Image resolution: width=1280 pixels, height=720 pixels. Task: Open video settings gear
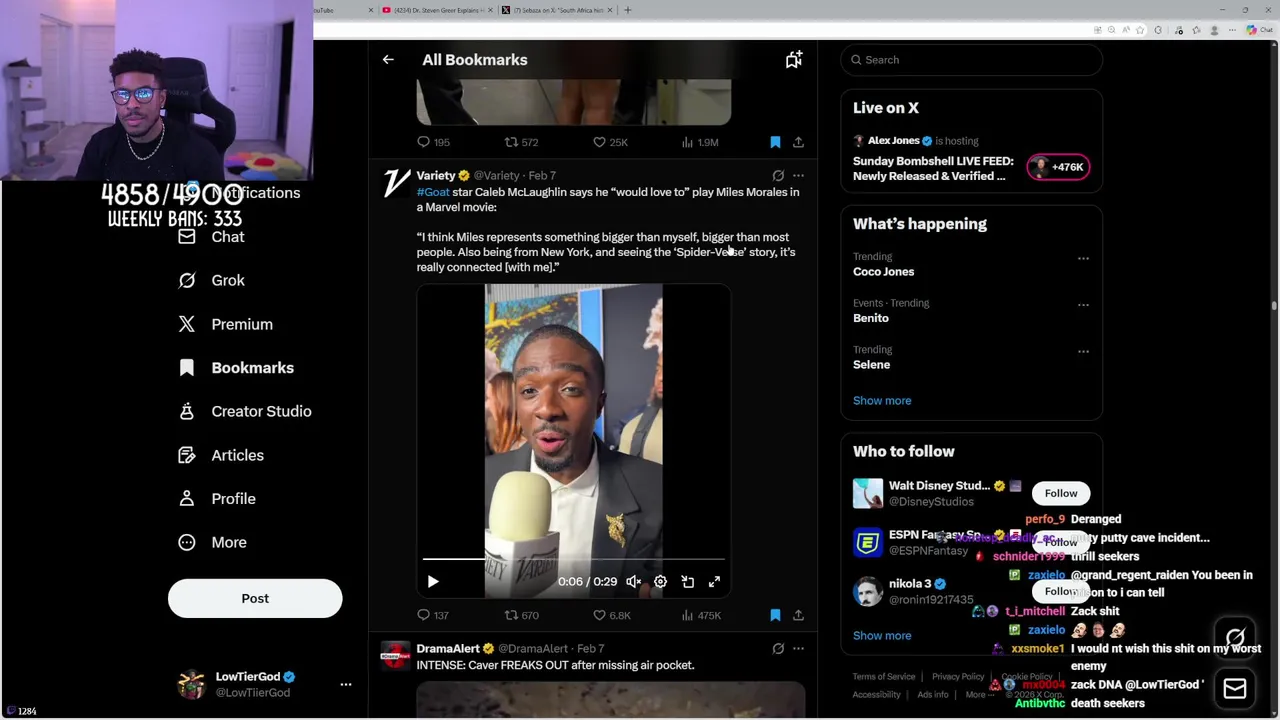pyautogui.click(x=660, y=581)
